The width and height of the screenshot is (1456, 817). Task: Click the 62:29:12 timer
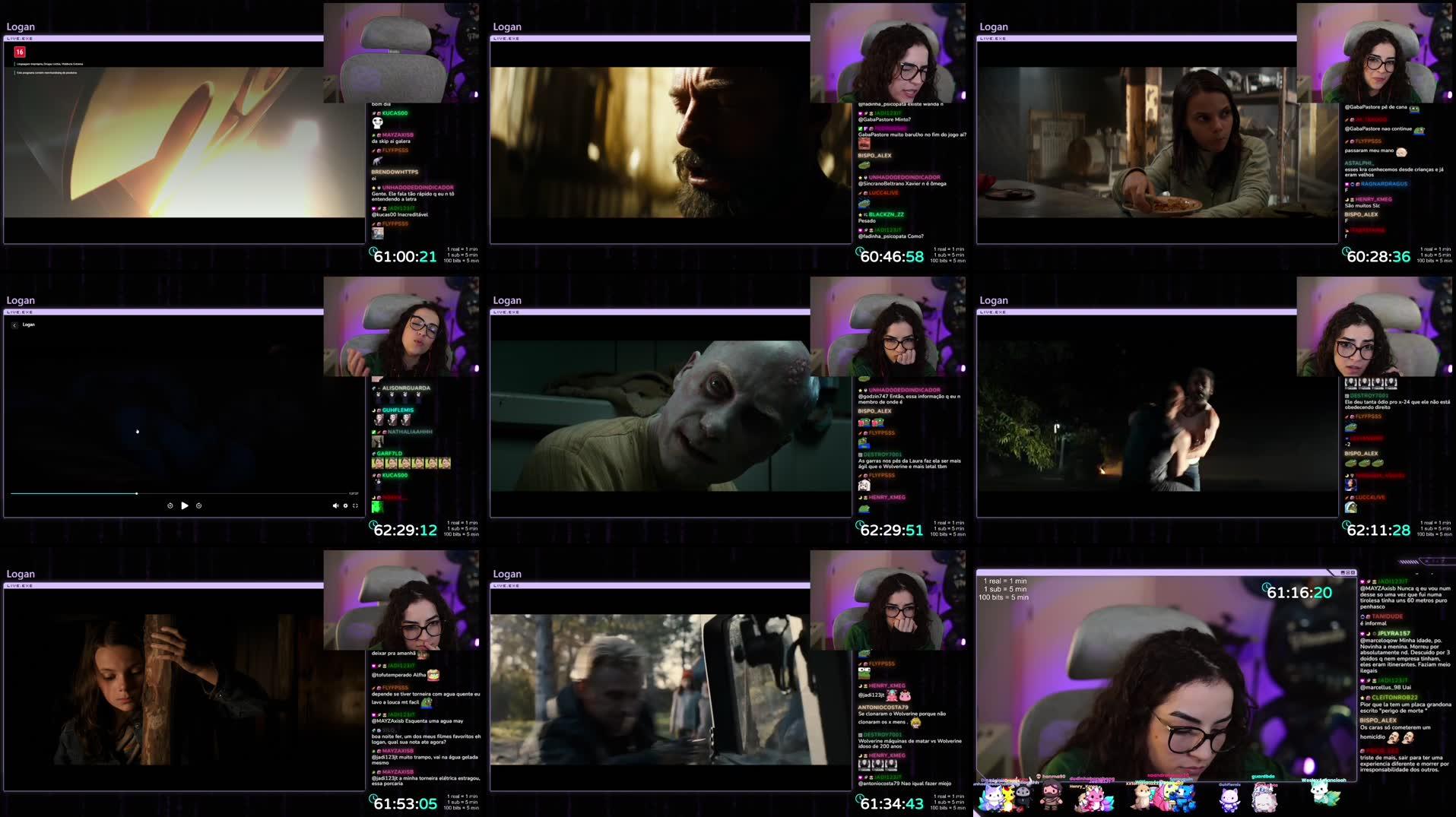coord(405,530)
